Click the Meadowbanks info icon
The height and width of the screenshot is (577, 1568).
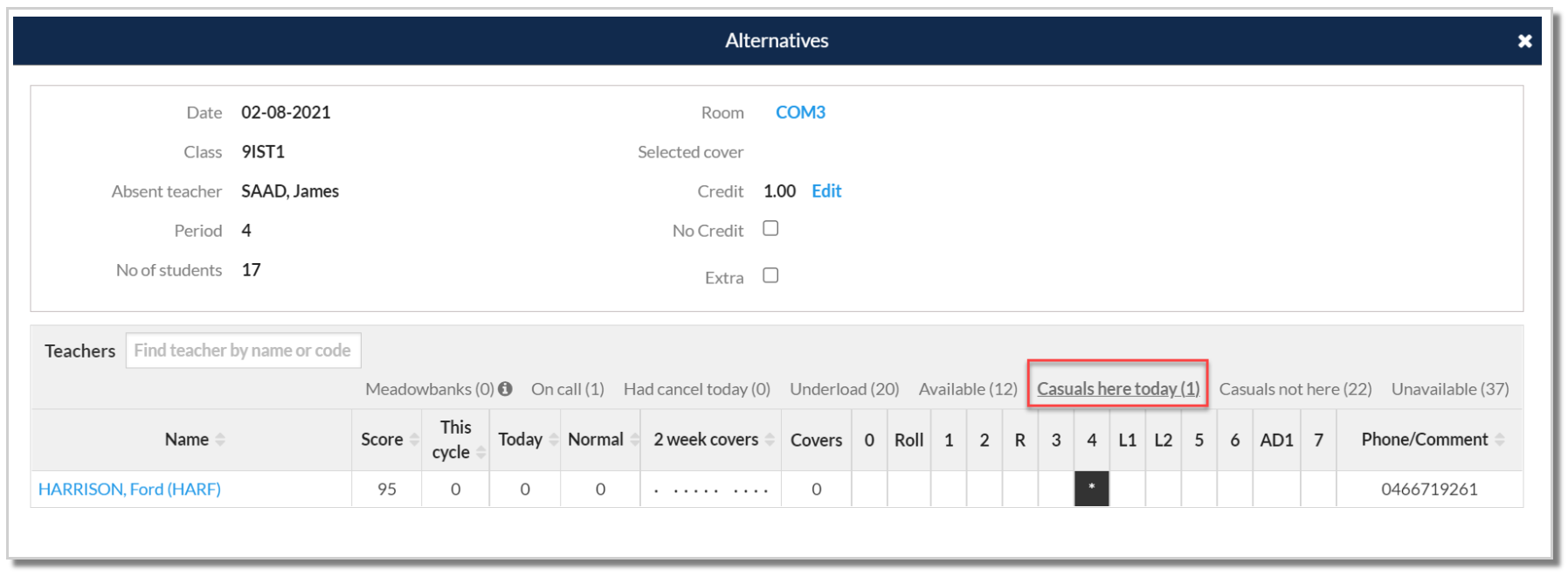point(505,389)
